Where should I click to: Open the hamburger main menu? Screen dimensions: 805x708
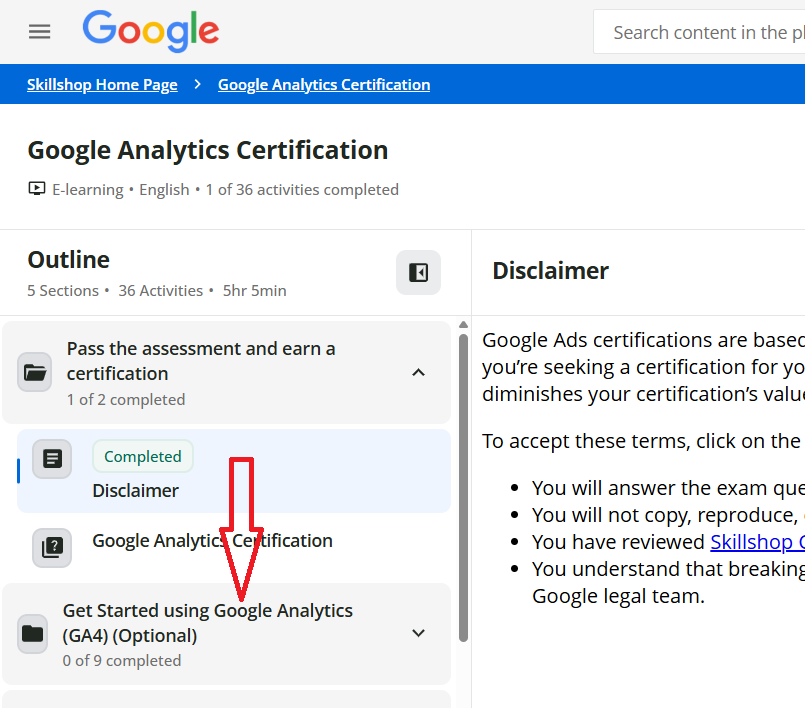coord(39,32)
